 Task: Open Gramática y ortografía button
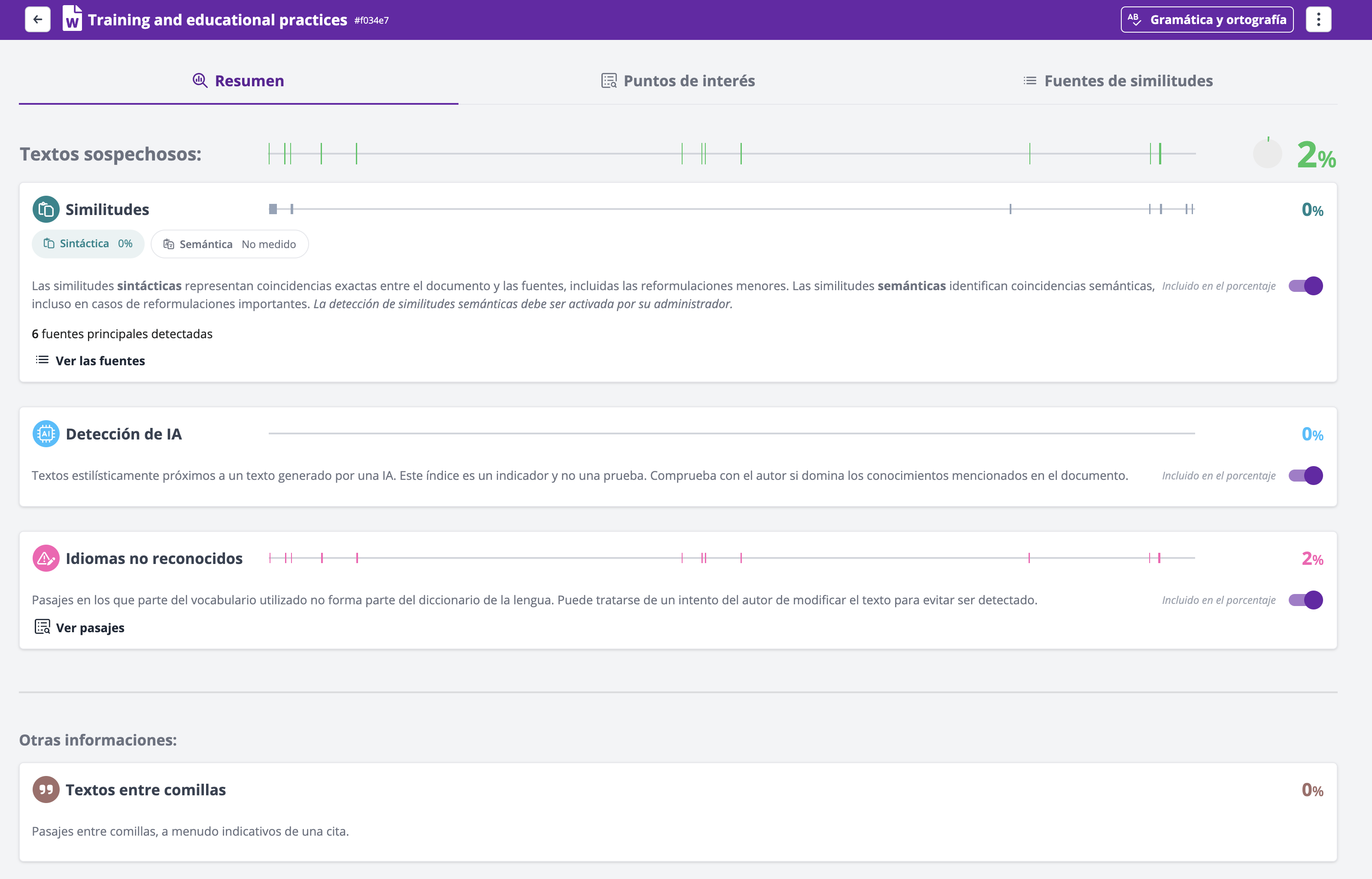pos(1206,19)
